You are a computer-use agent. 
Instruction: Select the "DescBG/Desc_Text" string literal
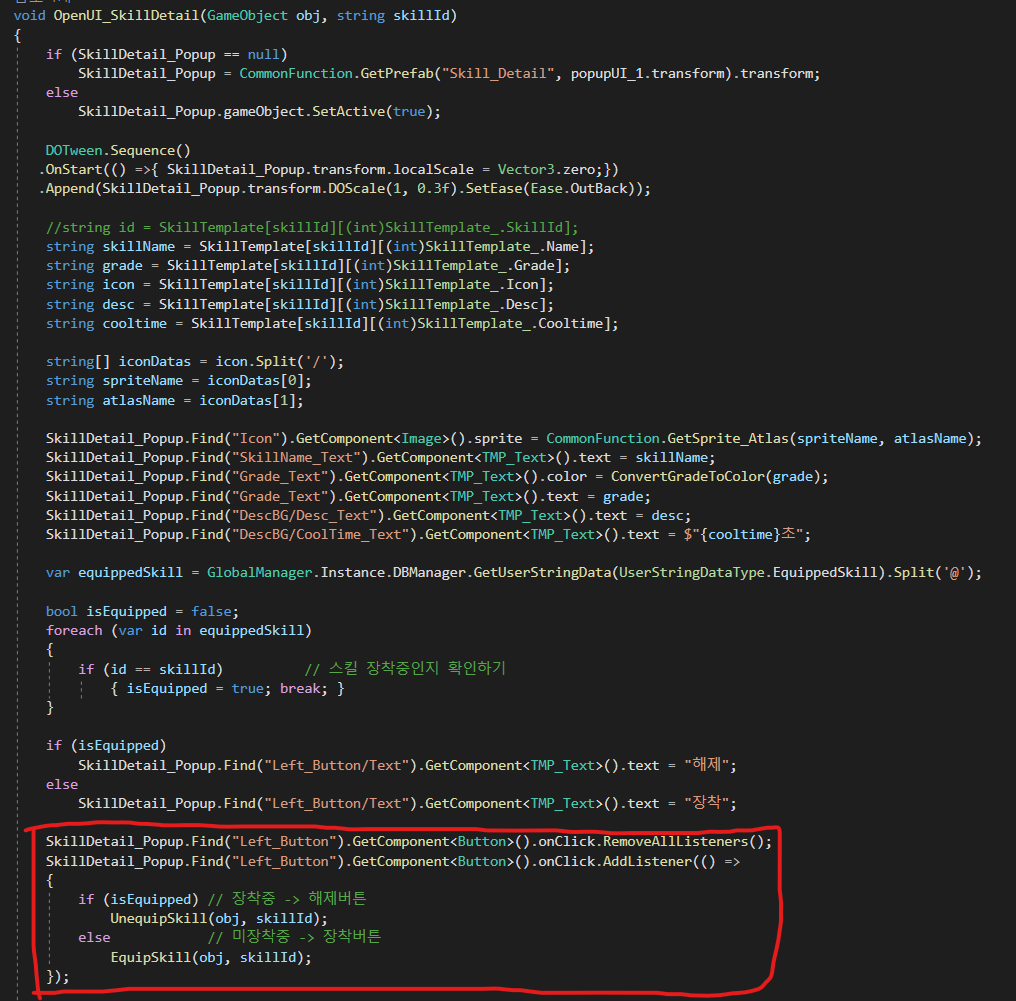pos(308,515)
